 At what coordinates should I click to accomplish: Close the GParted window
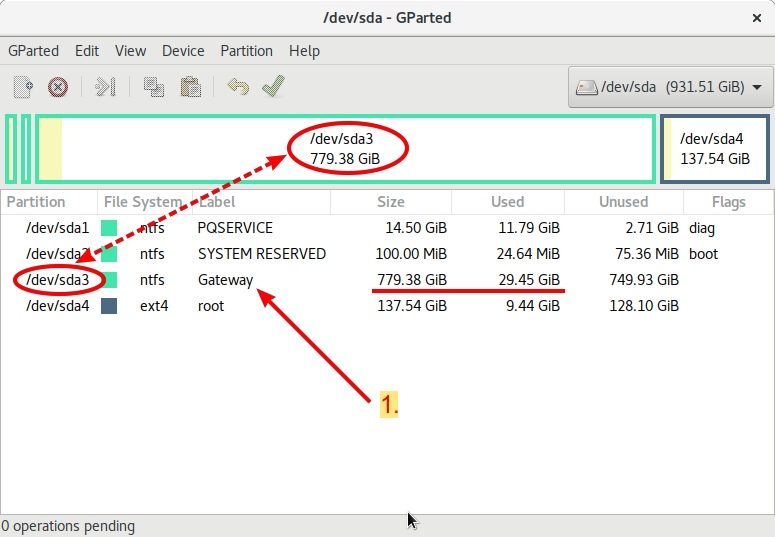pos(757,17)
